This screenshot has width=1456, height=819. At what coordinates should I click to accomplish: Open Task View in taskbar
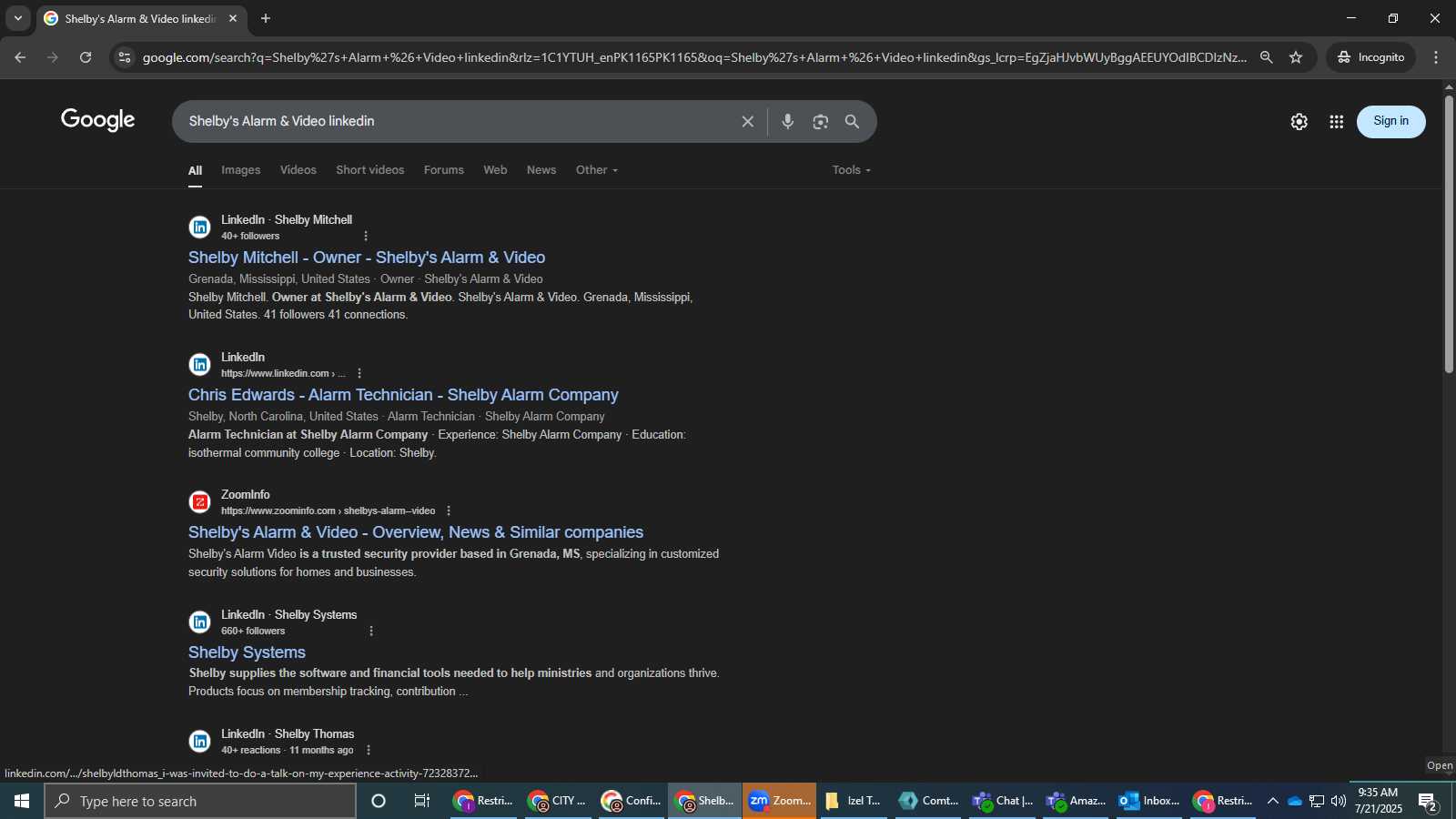[x=422, y=801]
